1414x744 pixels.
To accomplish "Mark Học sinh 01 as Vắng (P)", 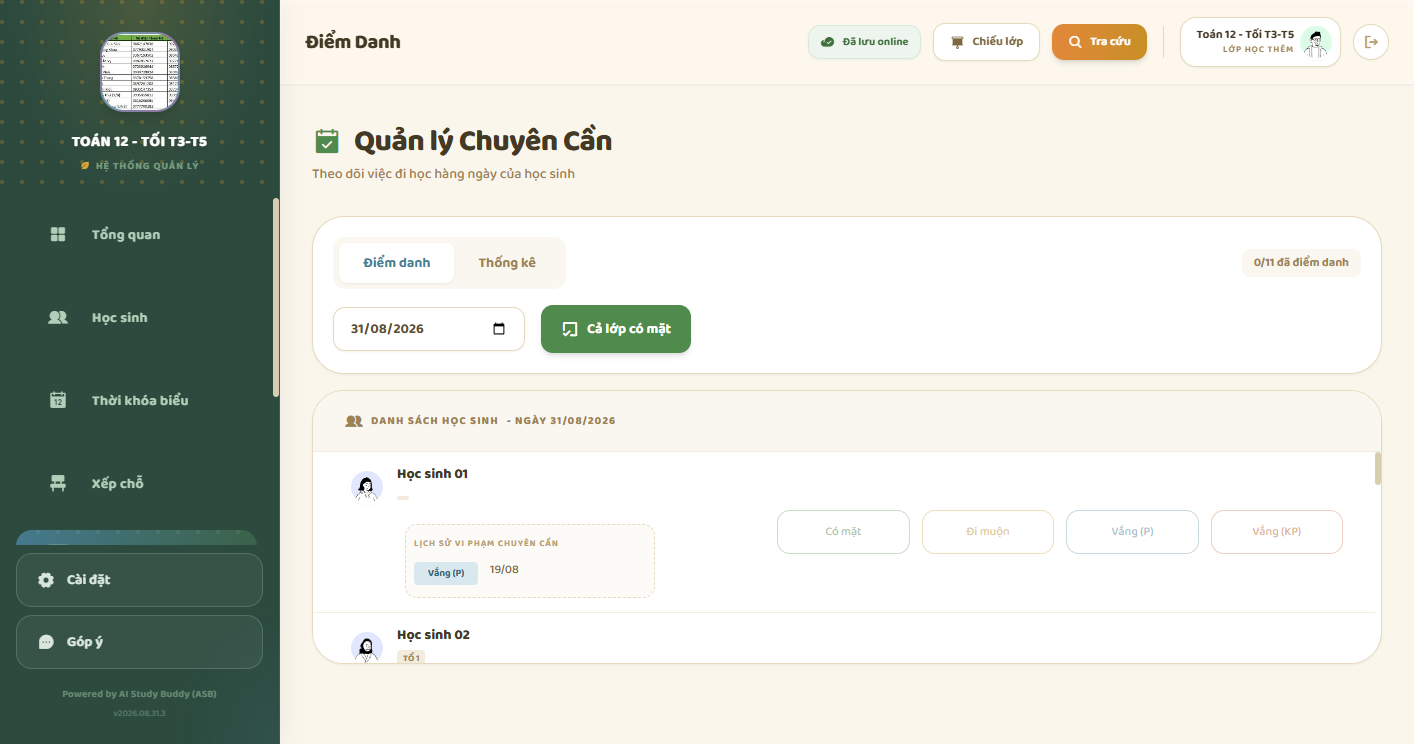I will [x=1132, y=532].
